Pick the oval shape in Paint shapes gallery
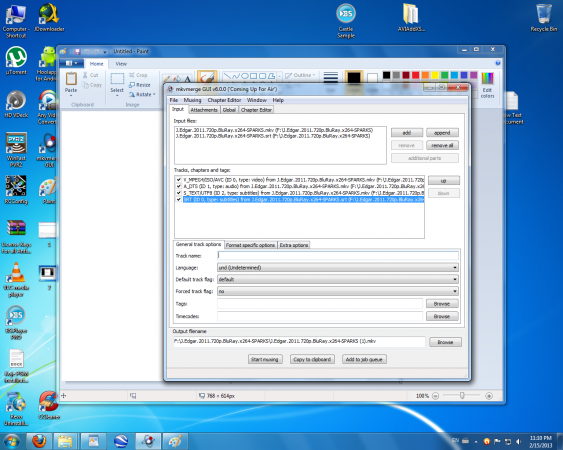The width and height of the screenshot is (563, 450). (245, 76)
